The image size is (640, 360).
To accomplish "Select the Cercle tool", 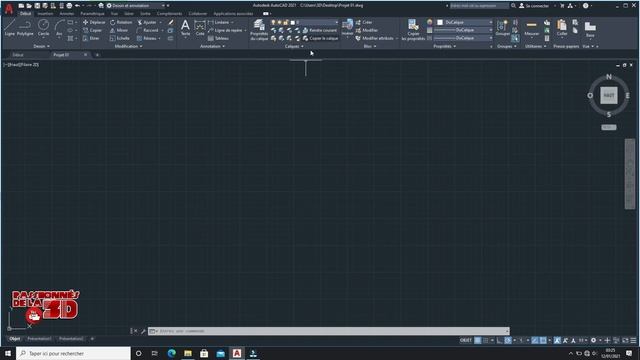I will [43, 28].
